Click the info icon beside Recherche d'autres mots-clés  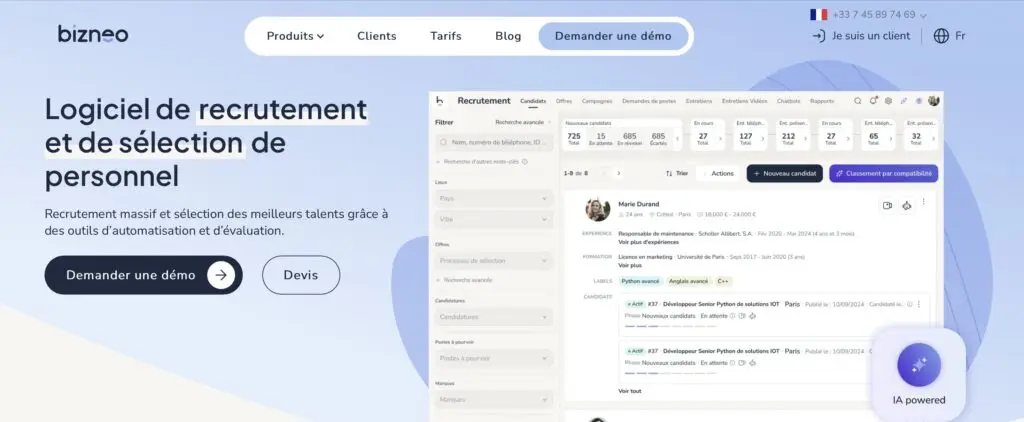(524, 161)
